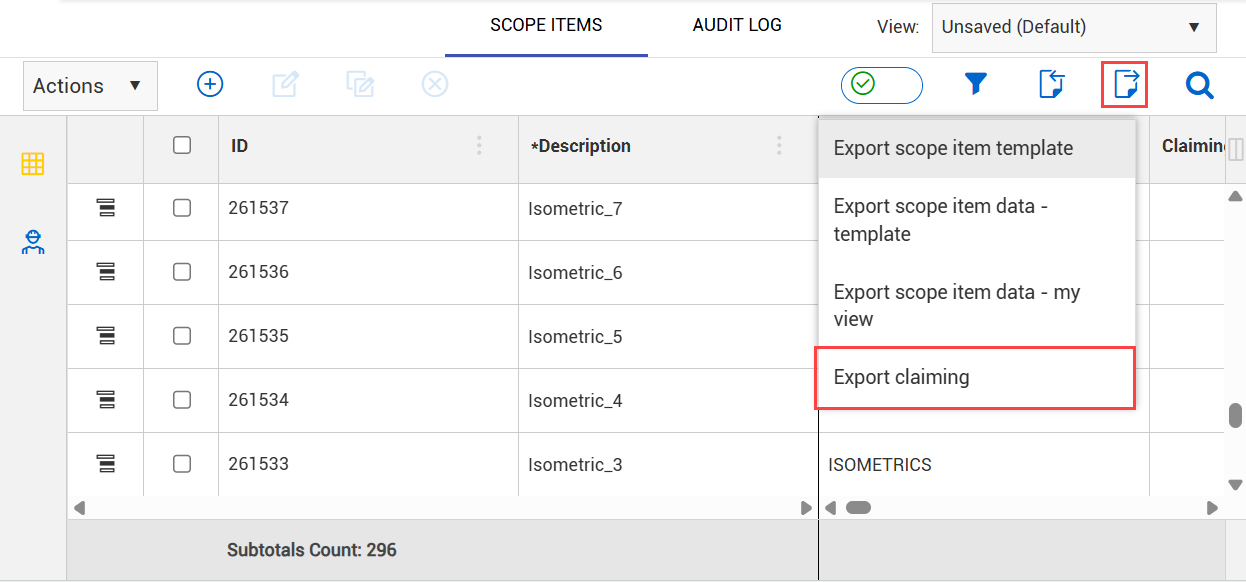Switch to the Audit Log tab
This screenshot has height=582, width=1246.
pos(737,25)
